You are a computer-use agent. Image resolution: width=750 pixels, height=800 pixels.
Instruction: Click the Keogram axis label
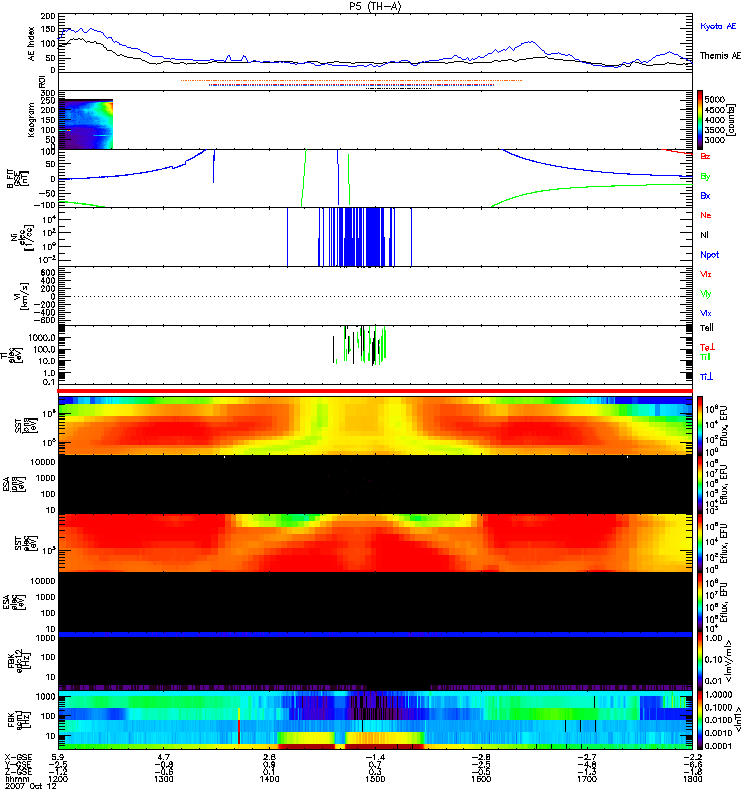(x=32, y=120)
